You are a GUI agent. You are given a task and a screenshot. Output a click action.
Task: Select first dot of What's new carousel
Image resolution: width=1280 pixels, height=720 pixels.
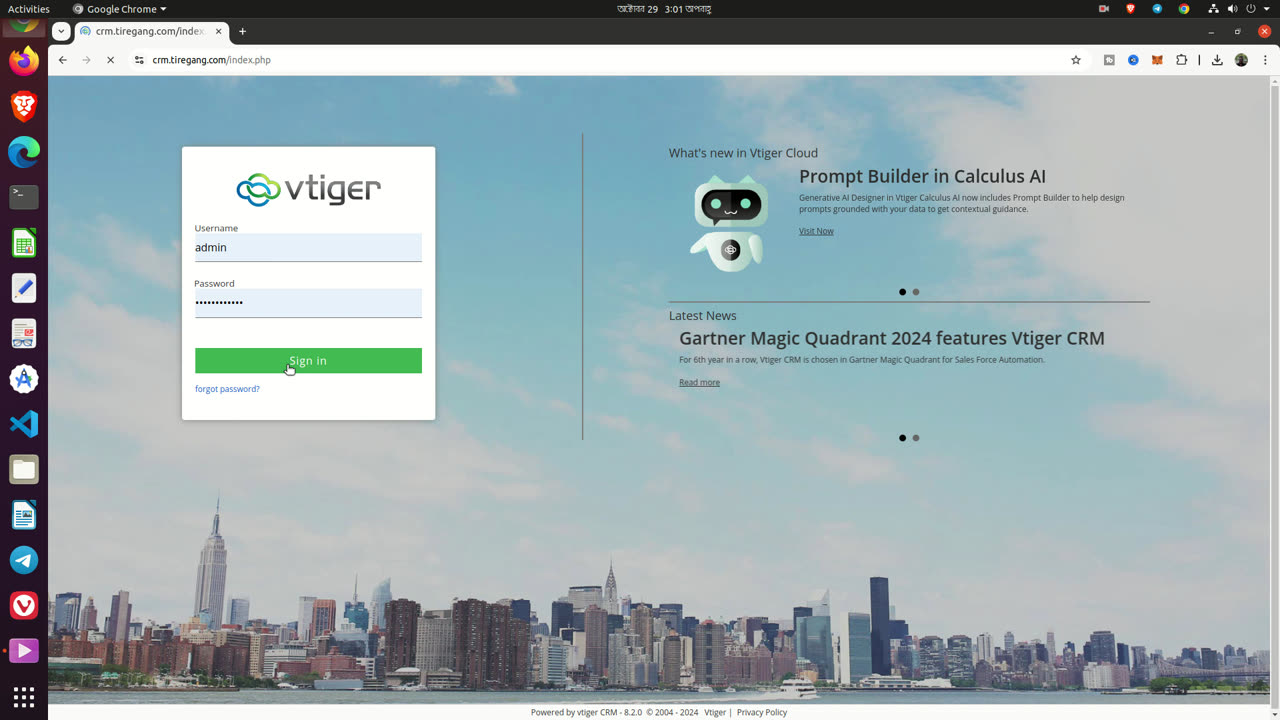click(903, 292)
